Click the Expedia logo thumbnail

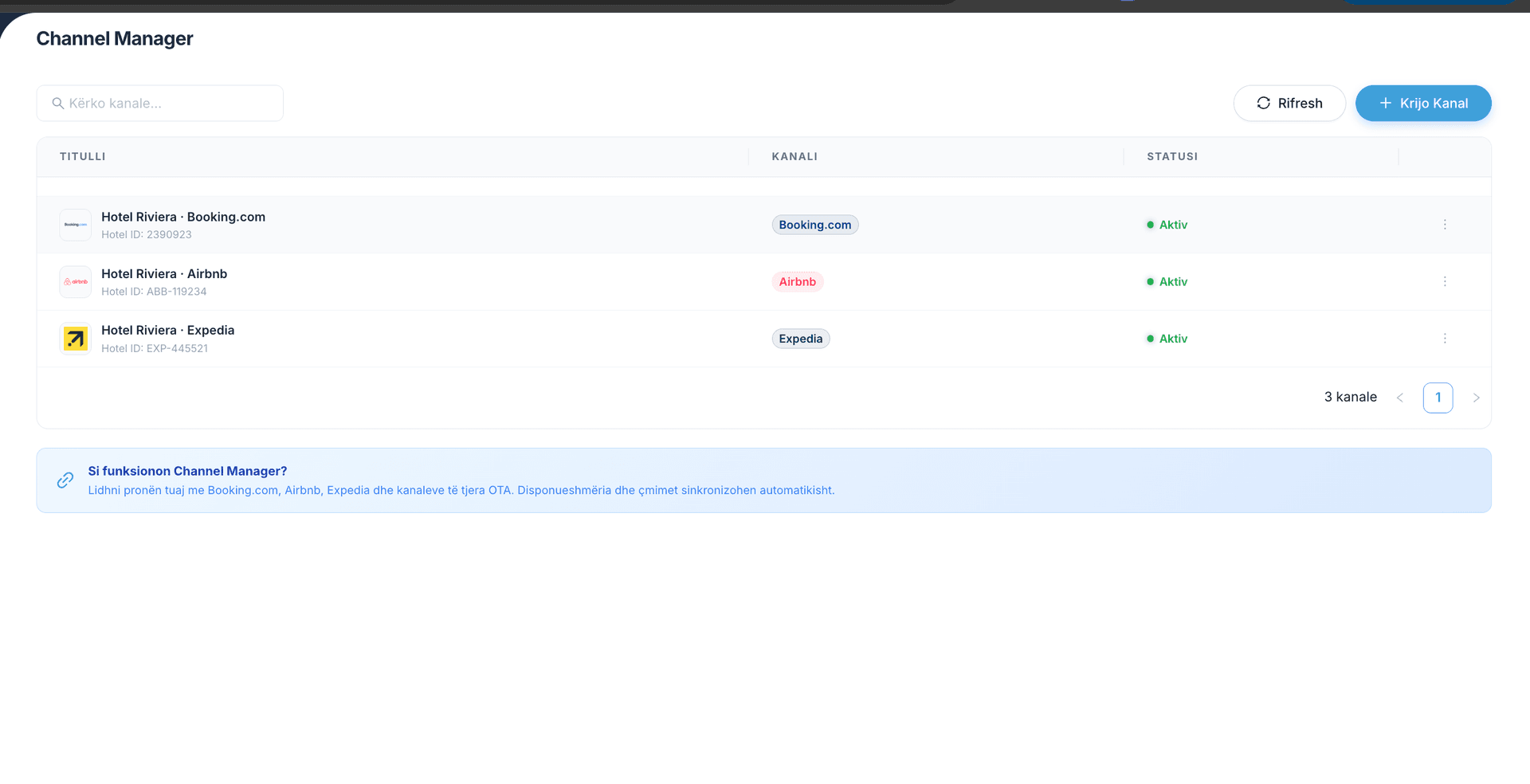(76, 339)
